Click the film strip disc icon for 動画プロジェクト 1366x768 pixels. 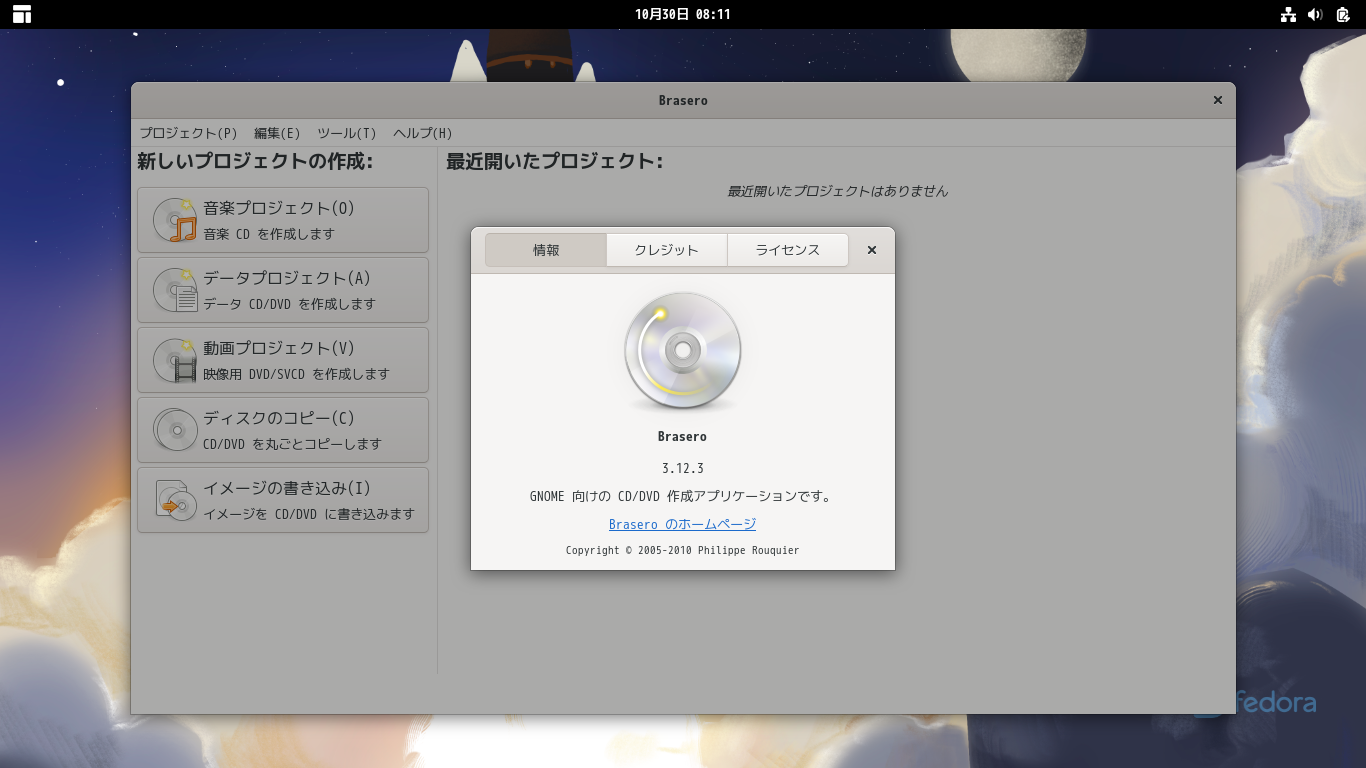(175, 360)
